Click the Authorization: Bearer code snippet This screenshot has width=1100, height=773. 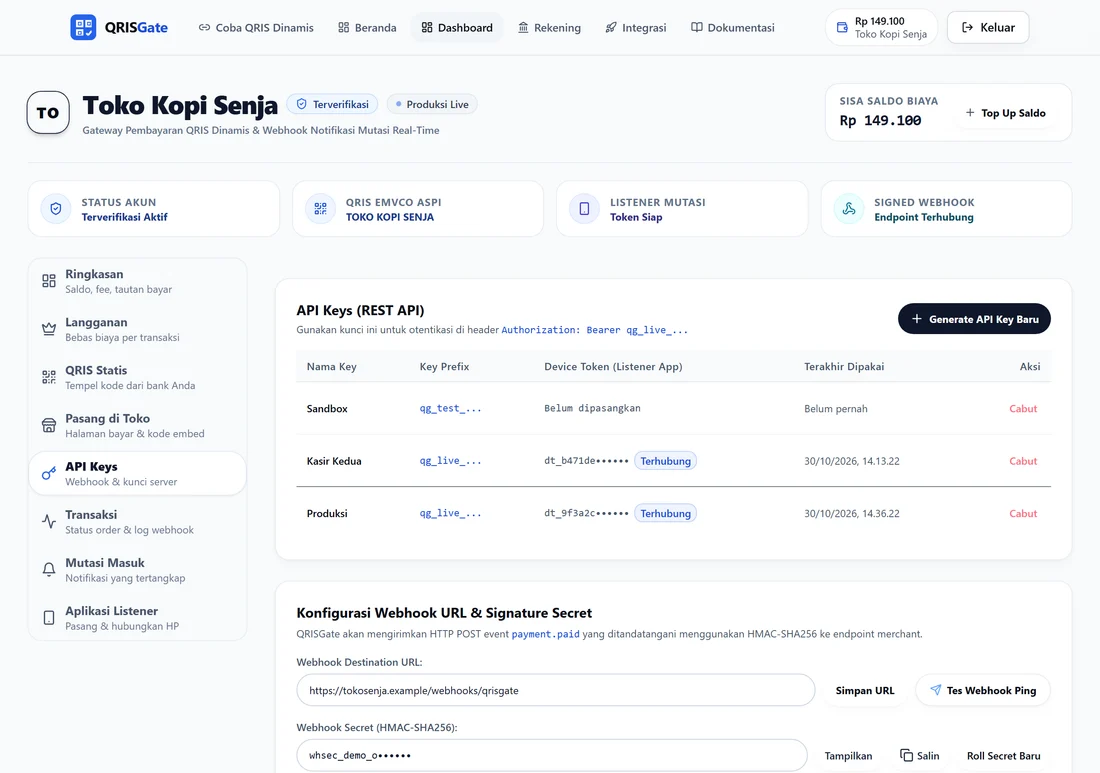coord(594,330)
